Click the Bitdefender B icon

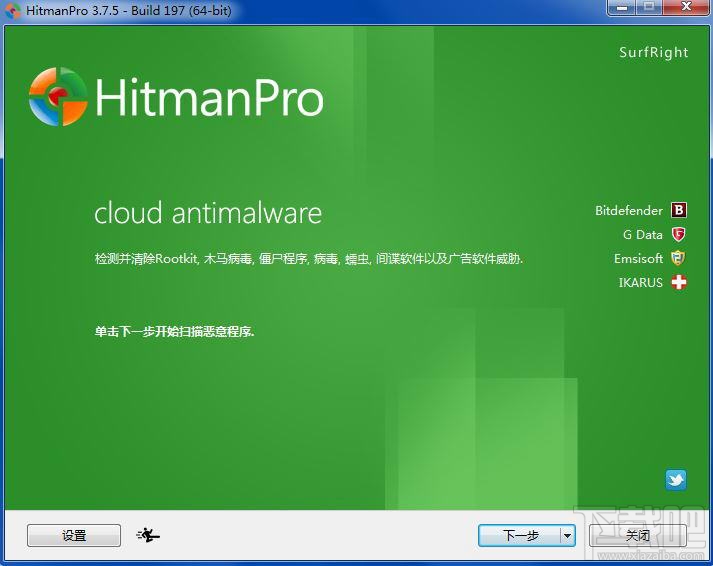tap(678, 210)
